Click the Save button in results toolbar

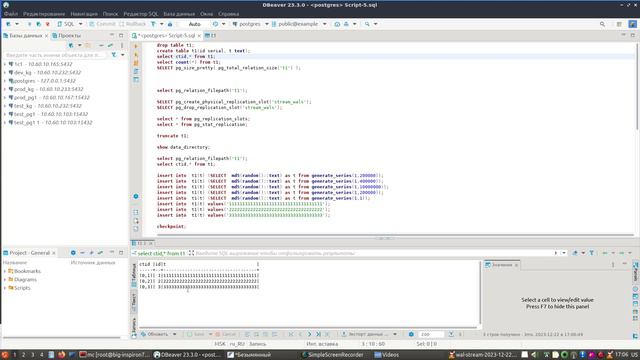coord(196,334)
